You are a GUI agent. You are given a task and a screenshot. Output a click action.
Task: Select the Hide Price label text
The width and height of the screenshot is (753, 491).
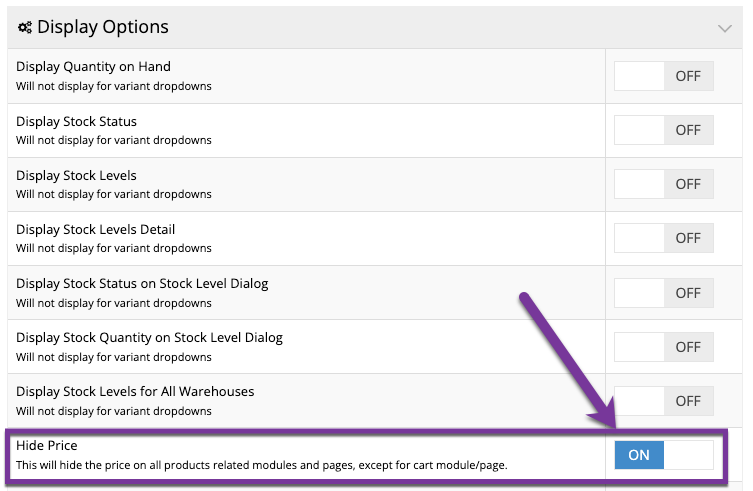pos(47,445)
